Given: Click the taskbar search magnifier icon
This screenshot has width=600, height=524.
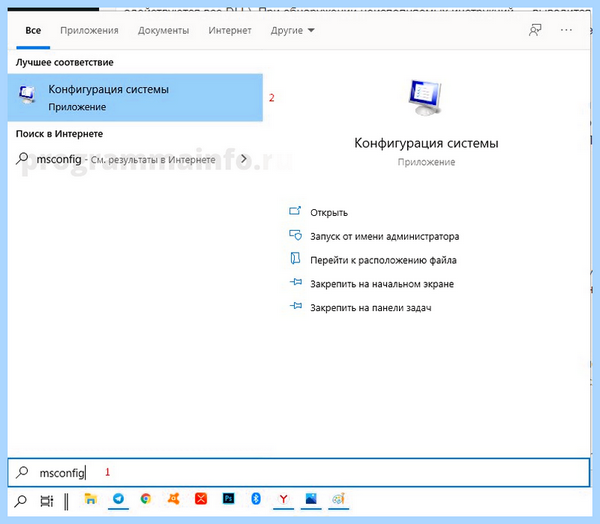Looking at the screenshot, I should click(x=20, y=501).
